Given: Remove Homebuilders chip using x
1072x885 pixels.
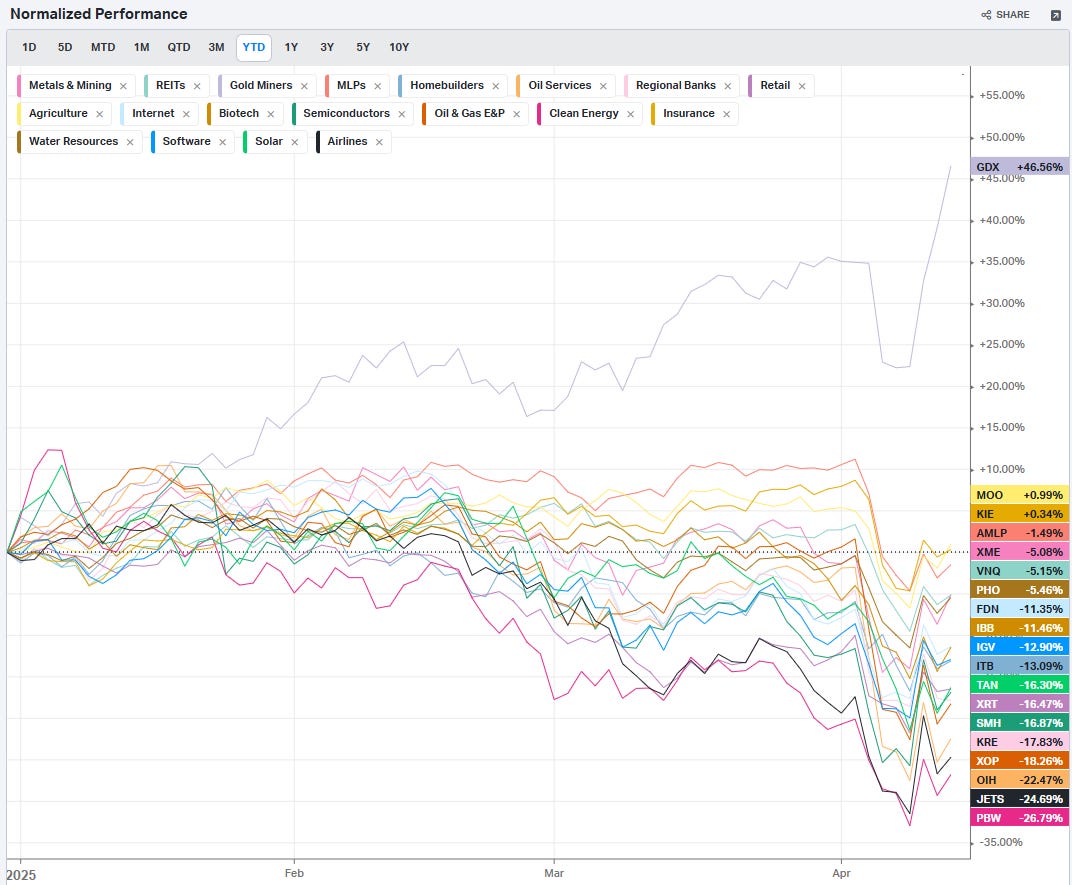Looking at the screenshot, I should 496,86.
